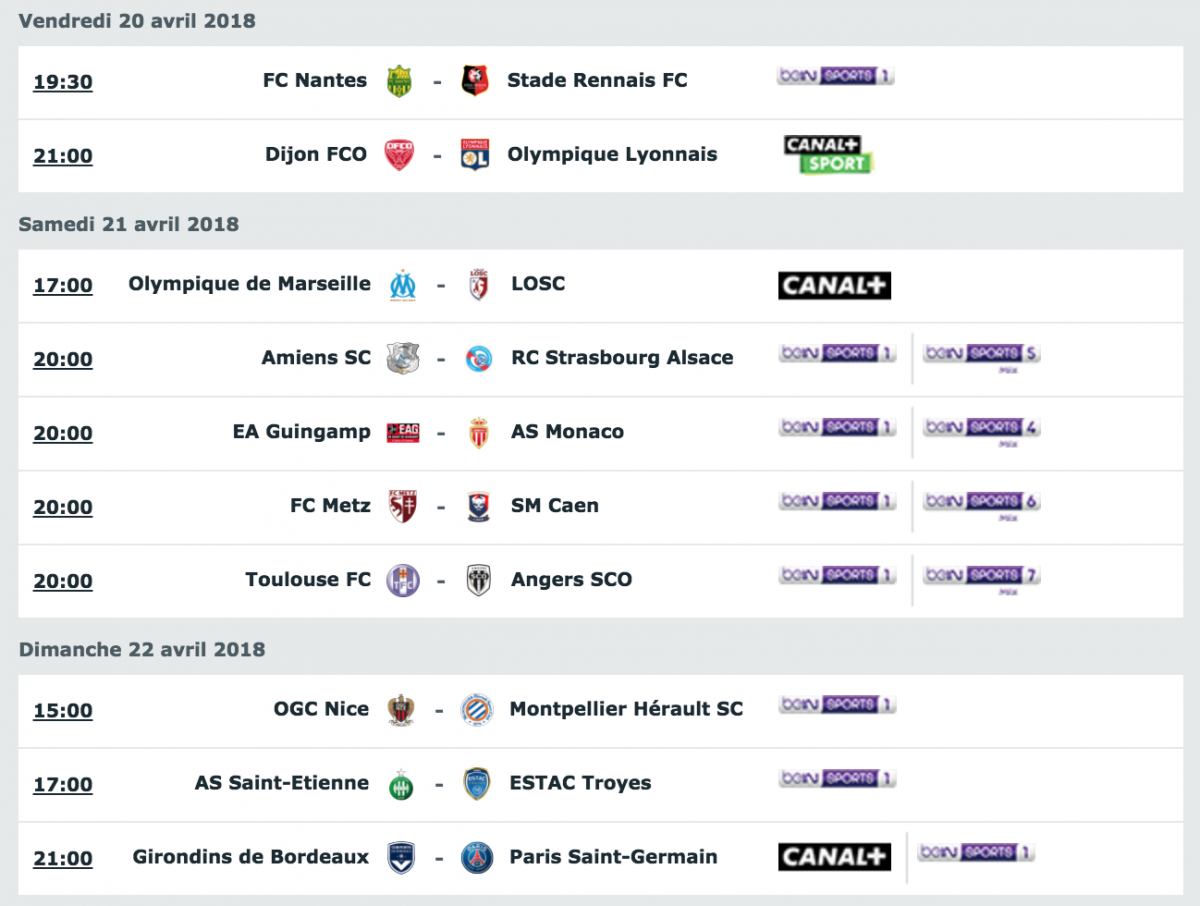
Task: Click the Girondins de Bordeaux crest
Action: point(401,858)
